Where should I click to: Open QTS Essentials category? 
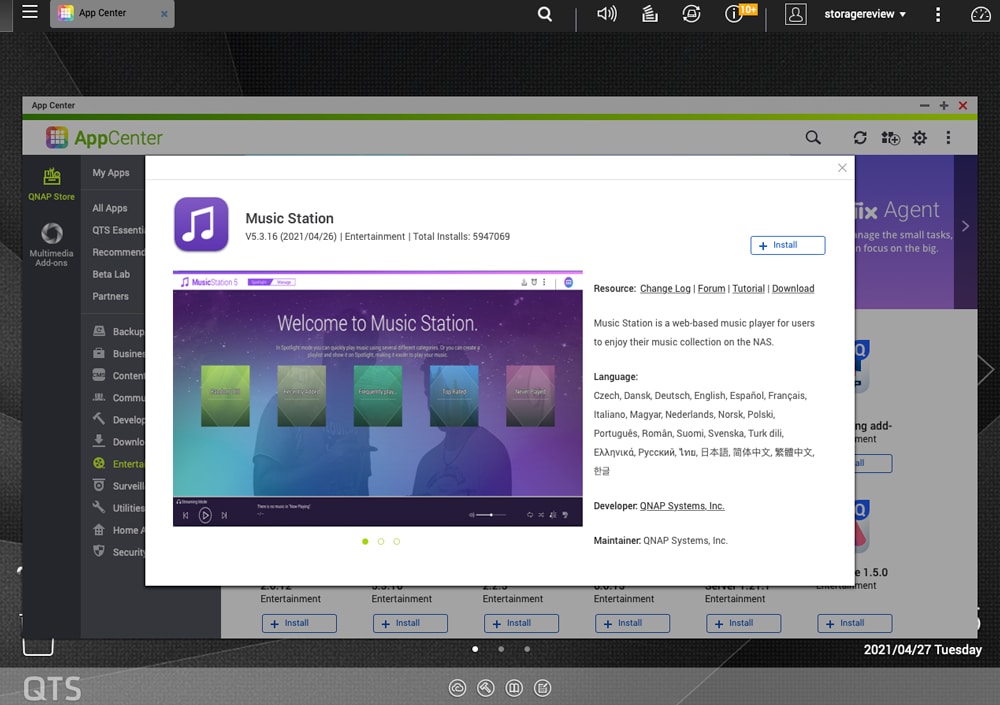(x=119, y=230)
